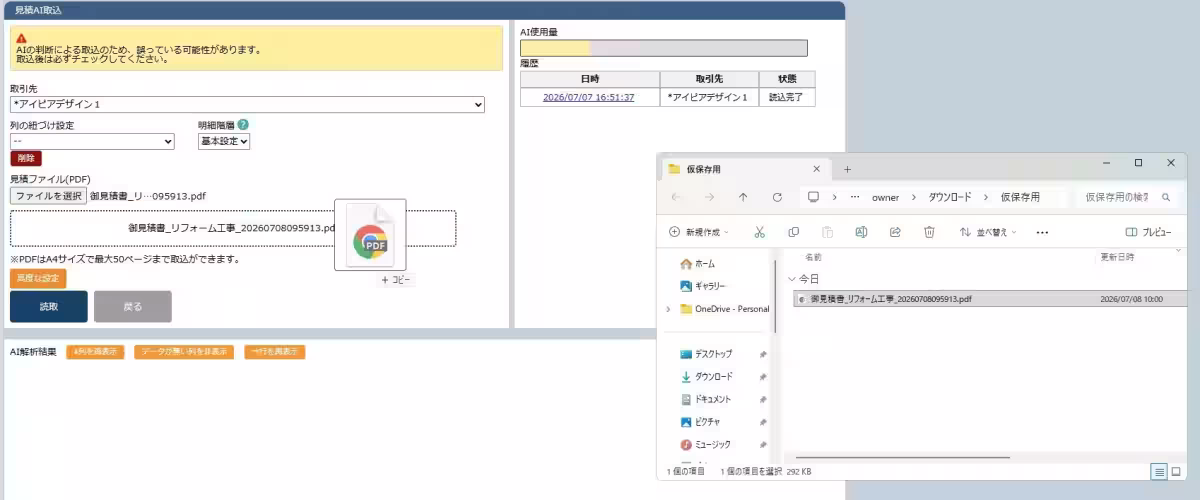
Task: Switch Explorer to large icons view
Action: pos(1177,471)
